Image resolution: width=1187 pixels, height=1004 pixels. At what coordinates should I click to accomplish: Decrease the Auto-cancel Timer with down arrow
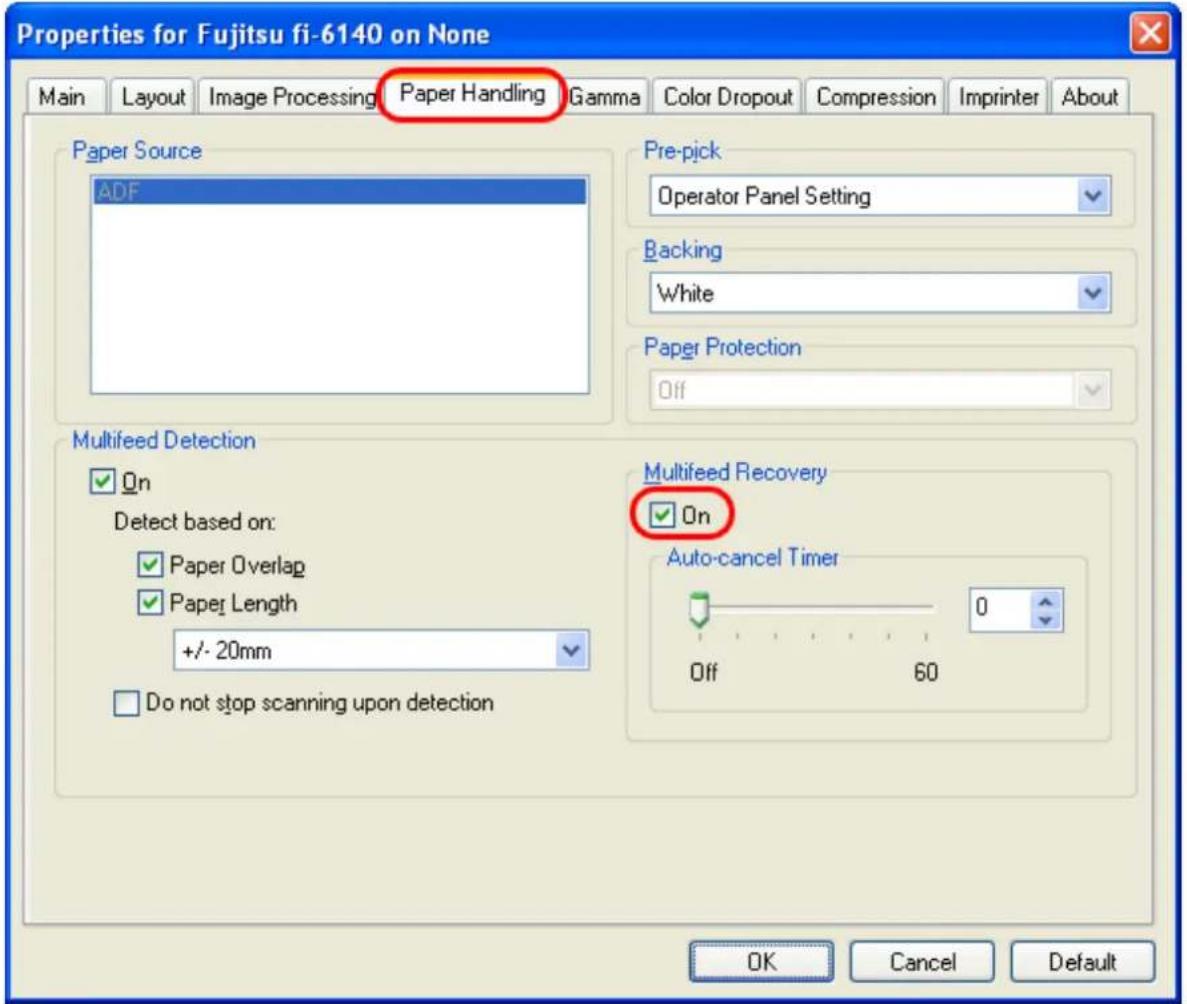pyautogui.click(x=1046, y=620)
